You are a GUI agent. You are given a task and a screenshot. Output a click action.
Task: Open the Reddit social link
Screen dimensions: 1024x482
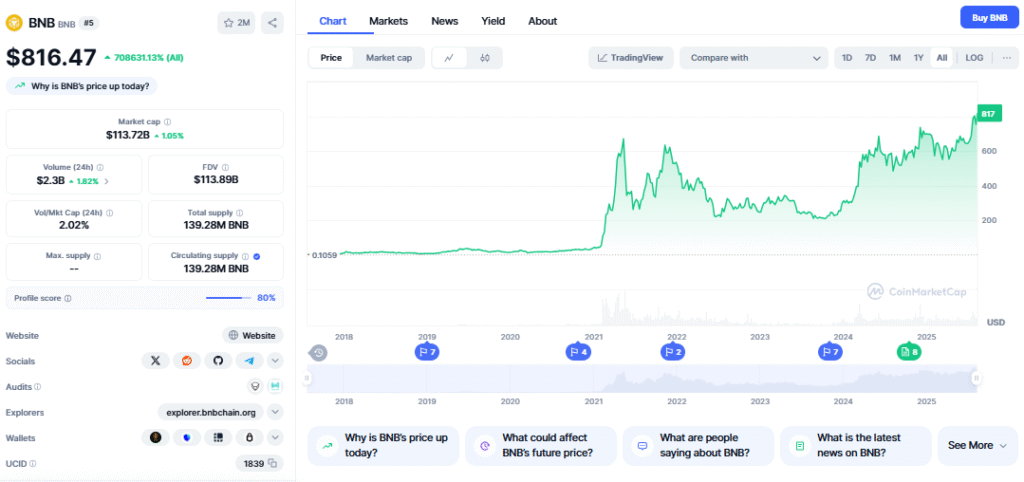point(186,361)
